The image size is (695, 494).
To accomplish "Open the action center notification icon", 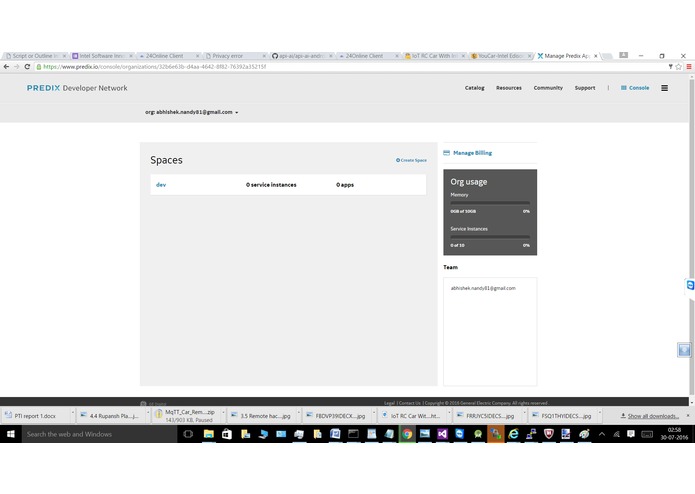I will pyautogui.click(x=630, y=434).
